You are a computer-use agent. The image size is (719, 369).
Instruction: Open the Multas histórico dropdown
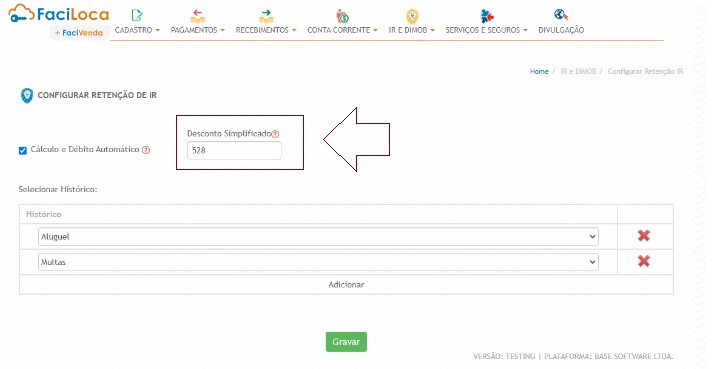click(x=318, y=262)
